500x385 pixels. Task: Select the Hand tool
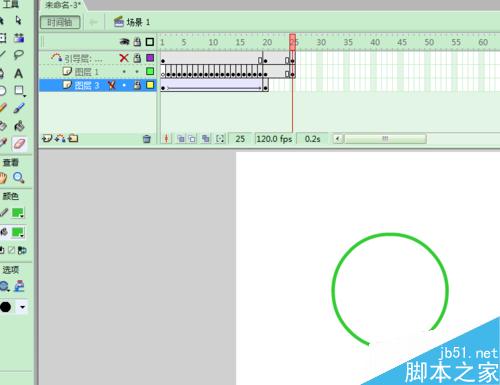pos(3,178)
